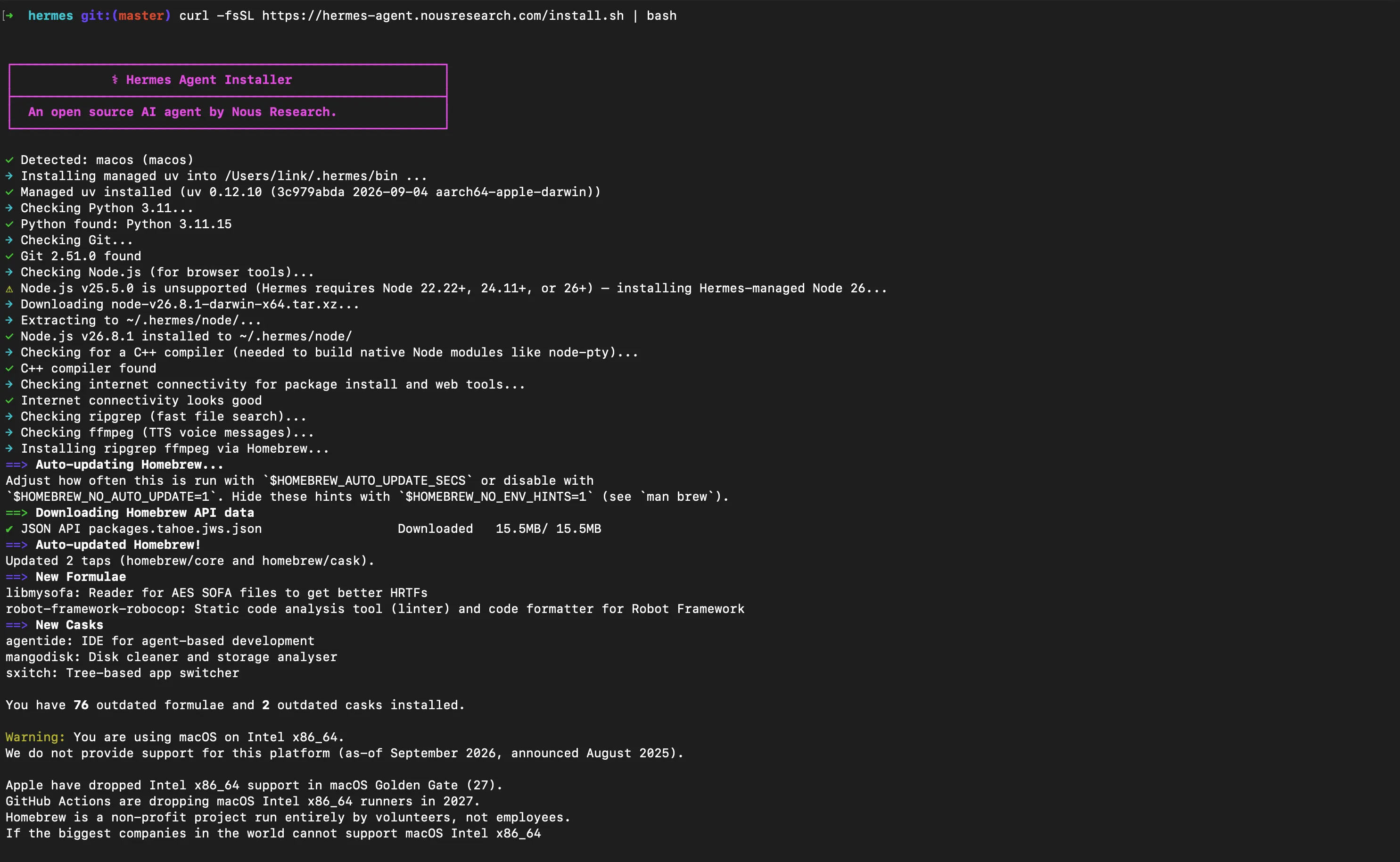Click the 'Hermes Agent Installer' banner title

pyautogui.click(x=208, y=80)
